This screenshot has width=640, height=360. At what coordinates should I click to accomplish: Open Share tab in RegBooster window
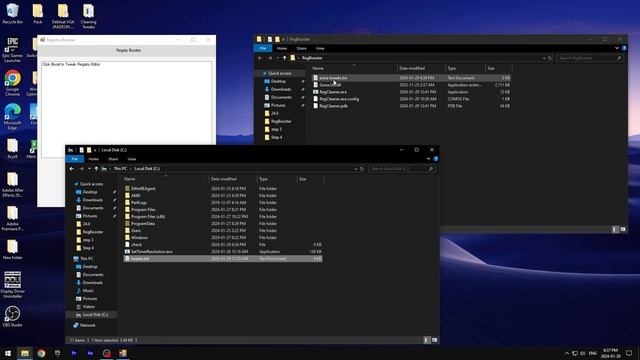[x=301, y=48]
